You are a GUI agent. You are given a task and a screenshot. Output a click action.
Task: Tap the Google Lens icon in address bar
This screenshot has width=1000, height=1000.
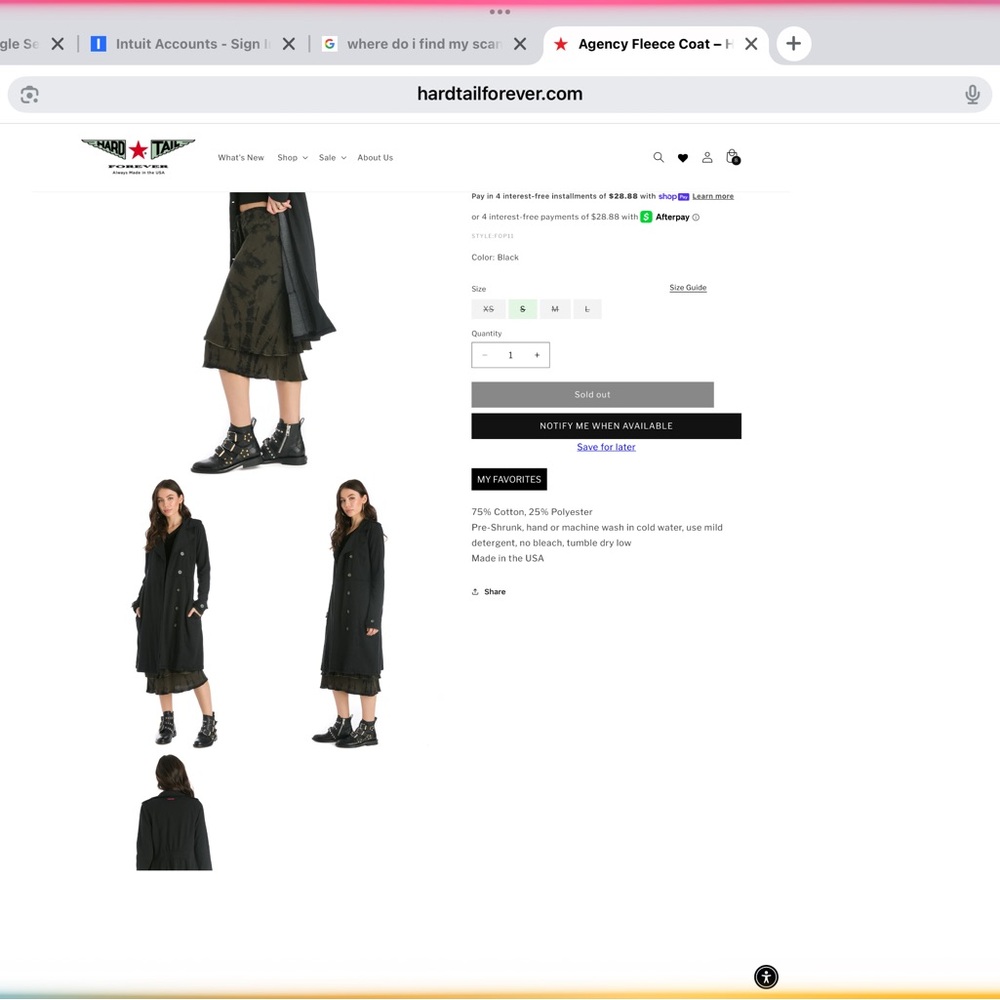point(29,94)
